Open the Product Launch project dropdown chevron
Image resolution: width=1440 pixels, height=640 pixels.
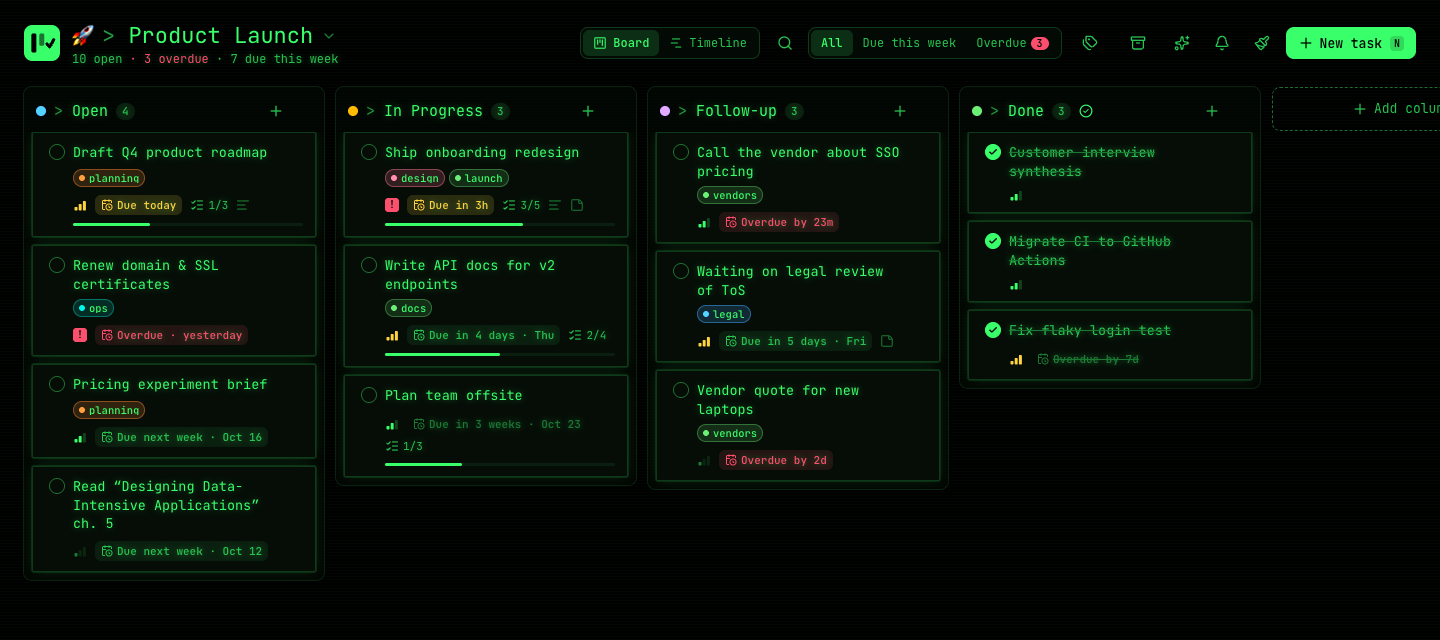(329, 36)
